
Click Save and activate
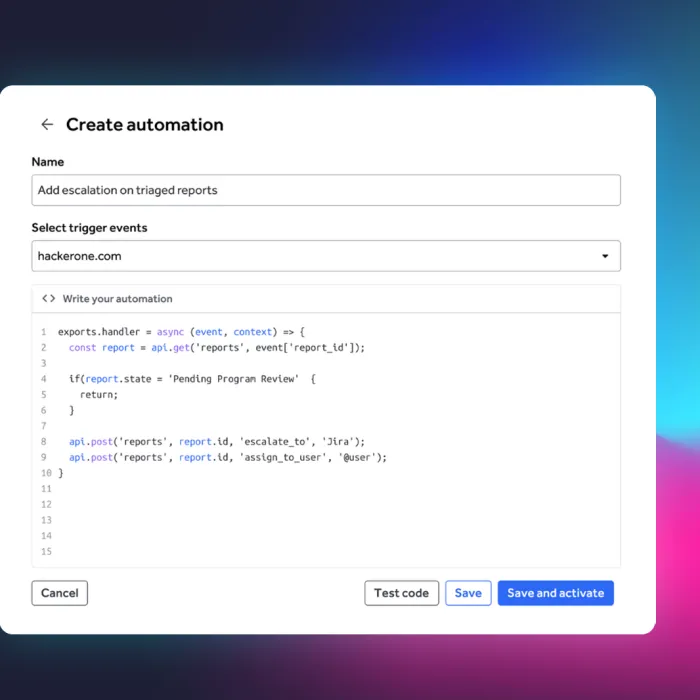tap(555, 593)
